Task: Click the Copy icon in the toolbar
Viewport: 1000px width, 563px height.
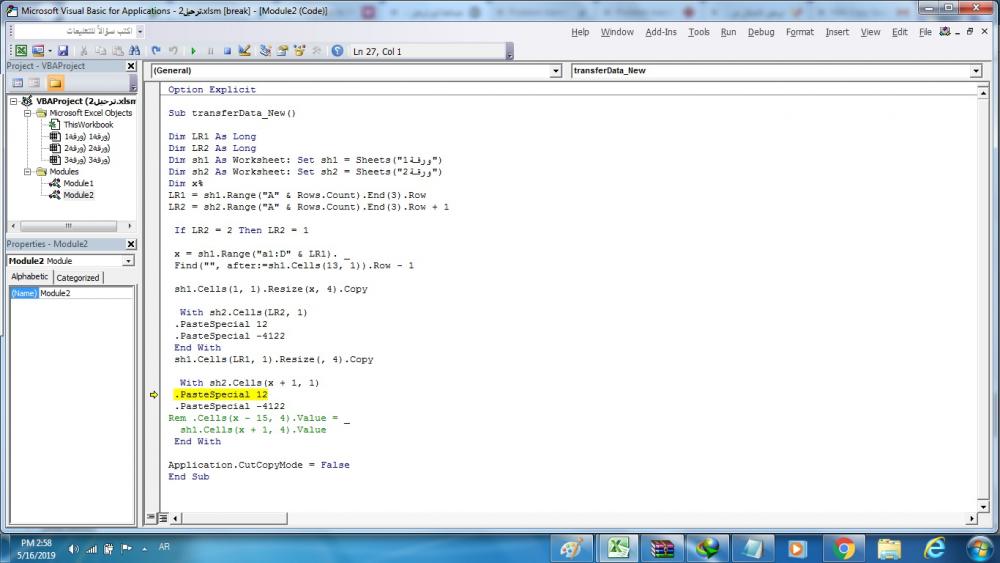Action: (100, 51)
